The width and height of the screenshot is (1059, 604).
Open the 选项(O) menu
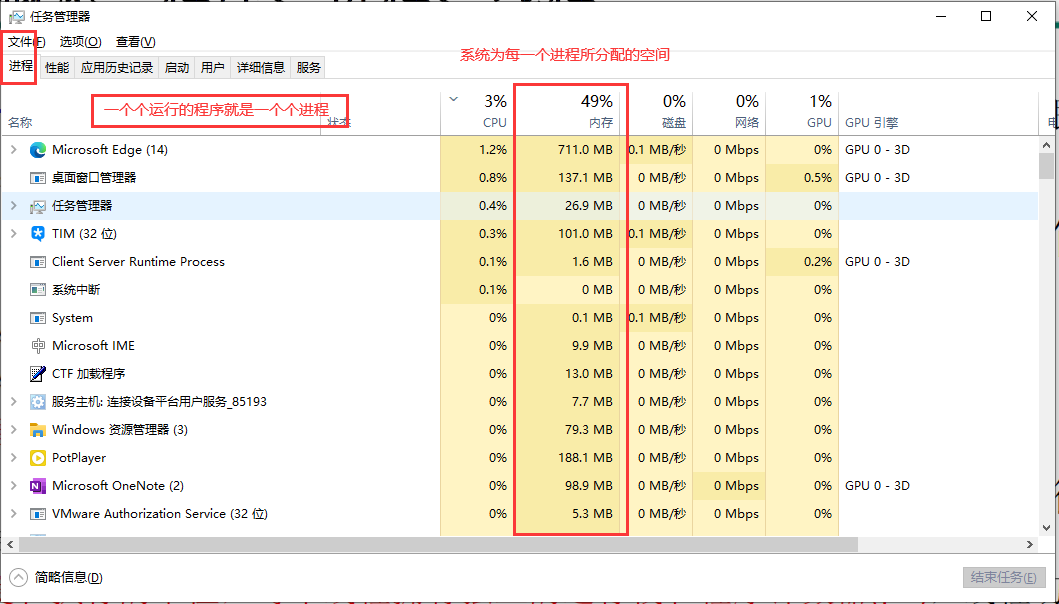[x=80, y=42]
